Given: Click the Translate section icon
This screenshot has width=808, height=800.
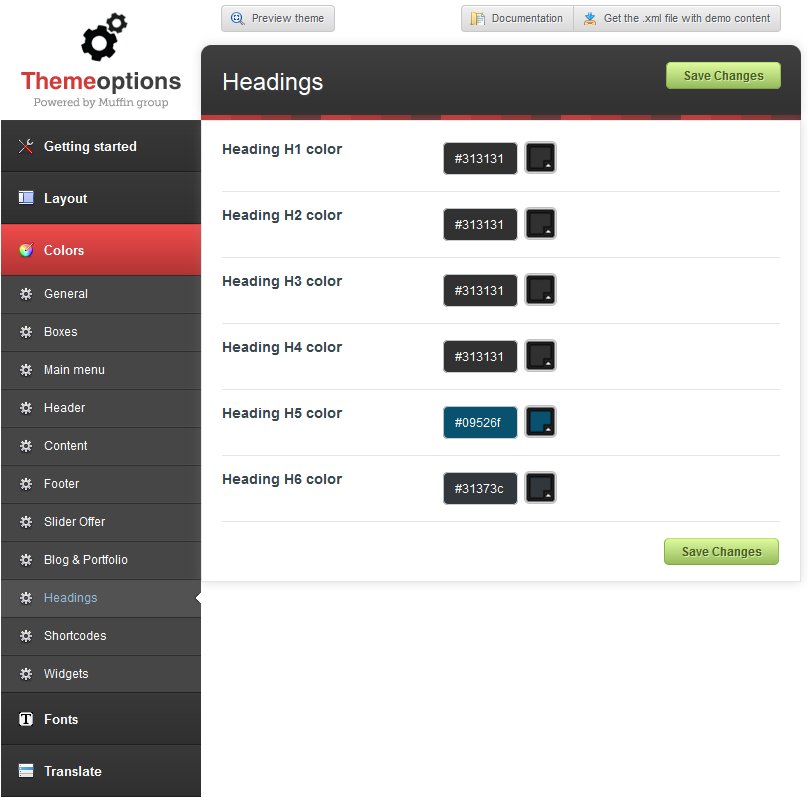Looking at the screenshot, I should (x=26, y=771).
